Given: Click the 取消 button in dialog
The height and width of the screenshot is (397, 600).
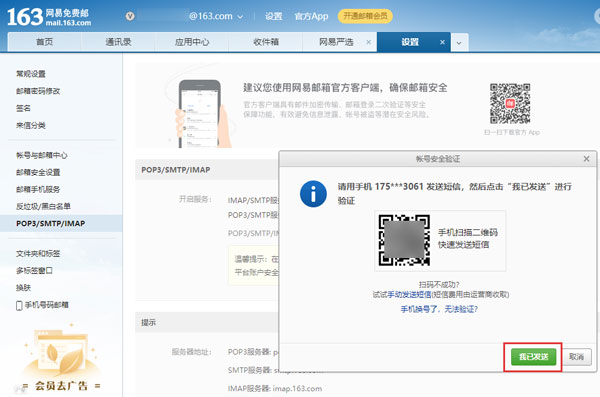Looking at the screenshot, I should [576, 357].
